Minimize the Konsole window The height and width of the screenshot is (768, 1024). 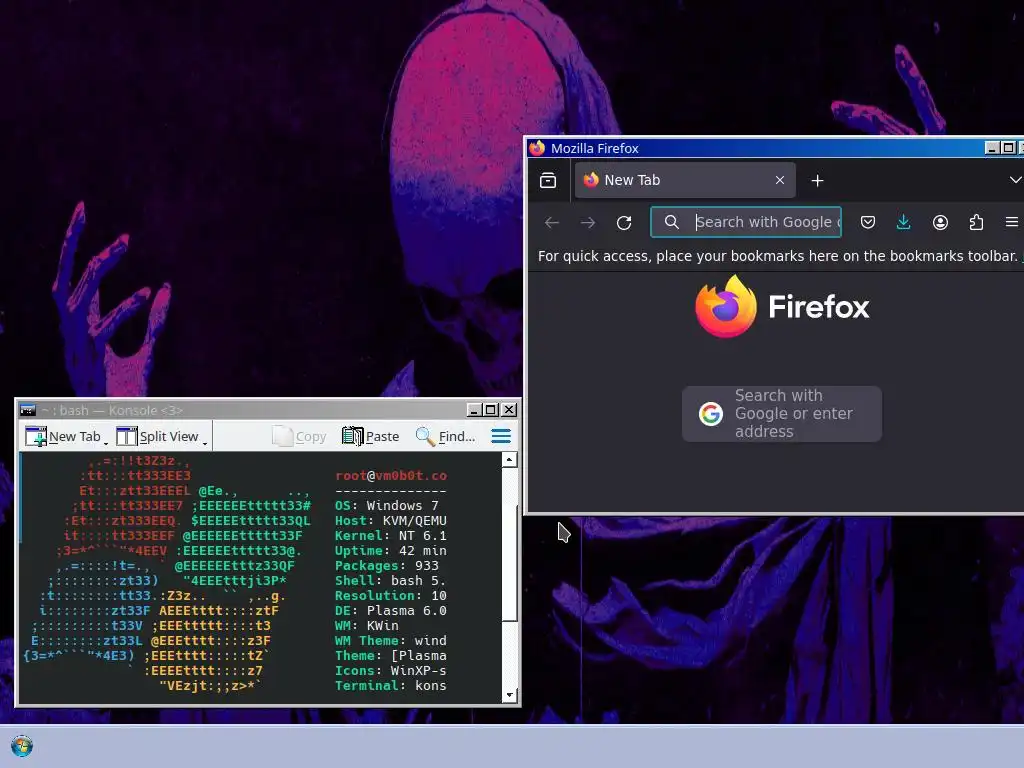474,410
